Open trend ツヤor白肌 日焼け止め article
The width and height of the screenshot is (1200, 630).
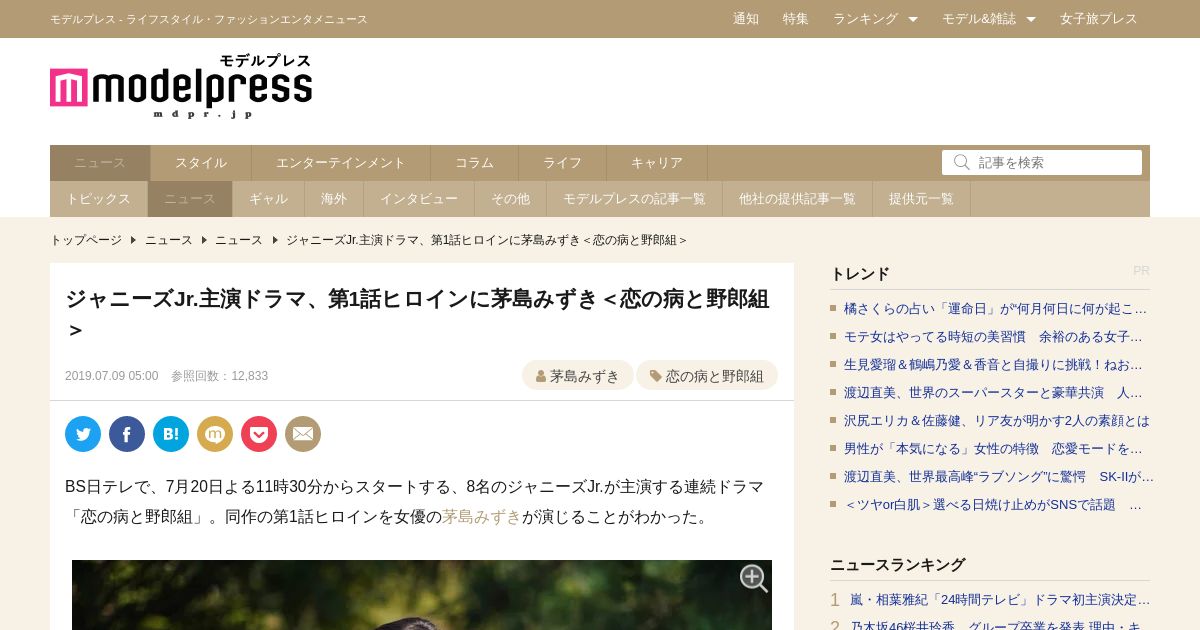[993, 505]
